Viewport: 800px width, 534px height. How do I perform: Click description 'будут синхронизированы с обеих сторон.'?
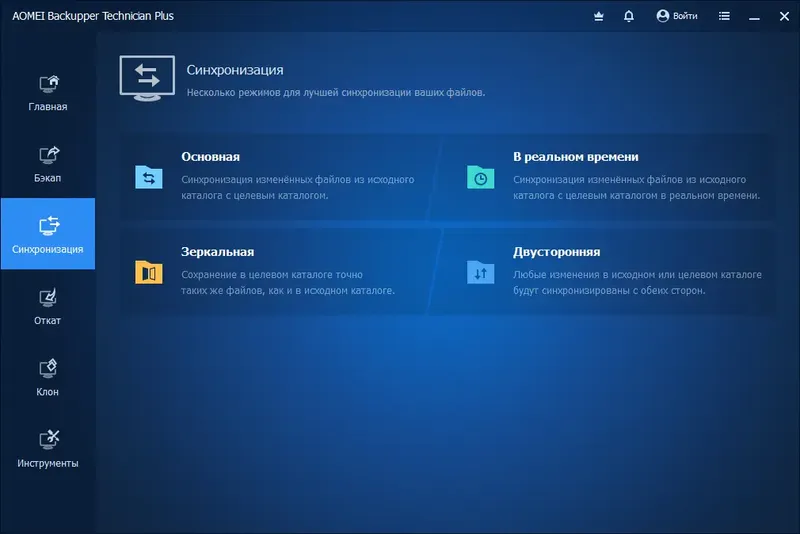609,291
